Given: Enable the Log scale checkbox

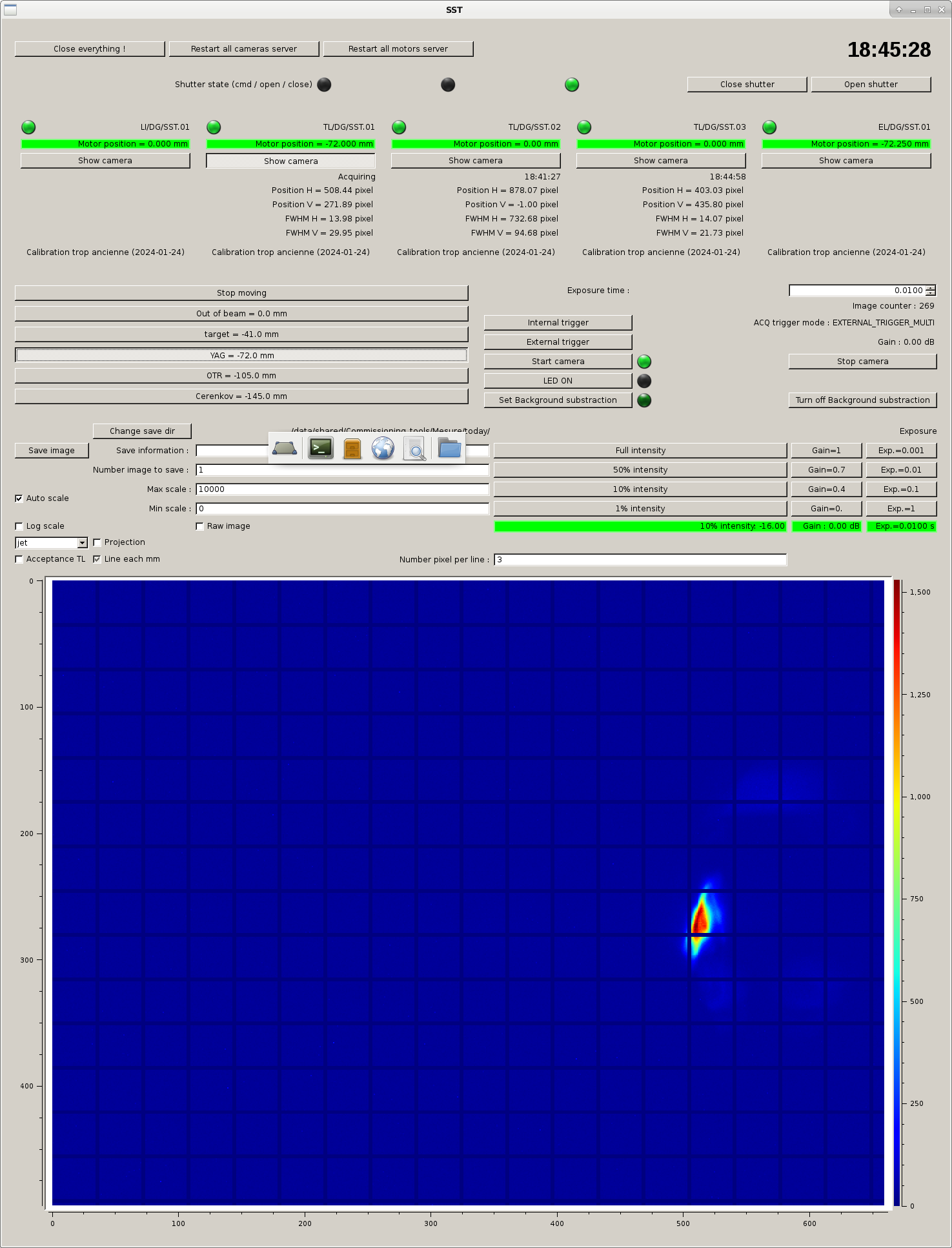Looking at the screenshot, I should (x=19, y=526).
